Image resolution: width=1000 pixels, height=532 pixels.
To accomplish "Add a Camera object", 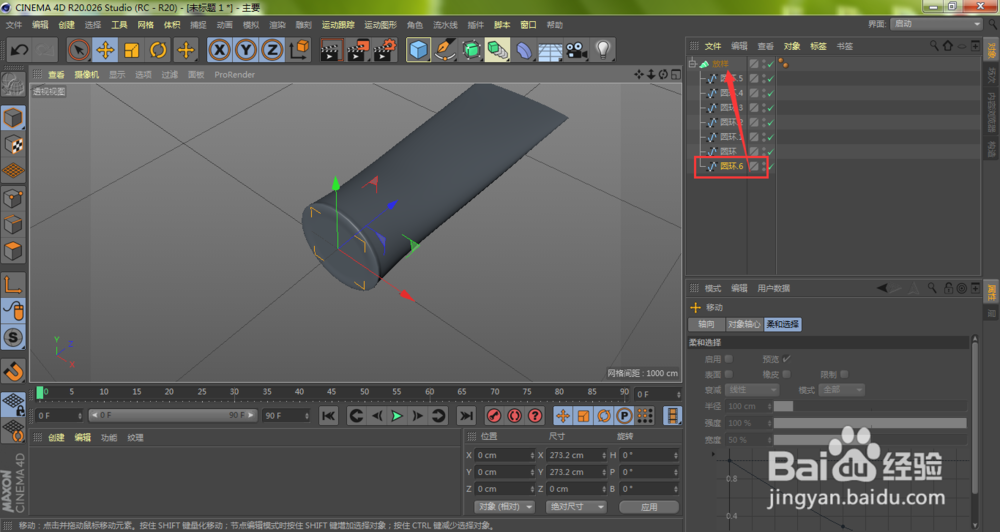I will pos(577,49).
